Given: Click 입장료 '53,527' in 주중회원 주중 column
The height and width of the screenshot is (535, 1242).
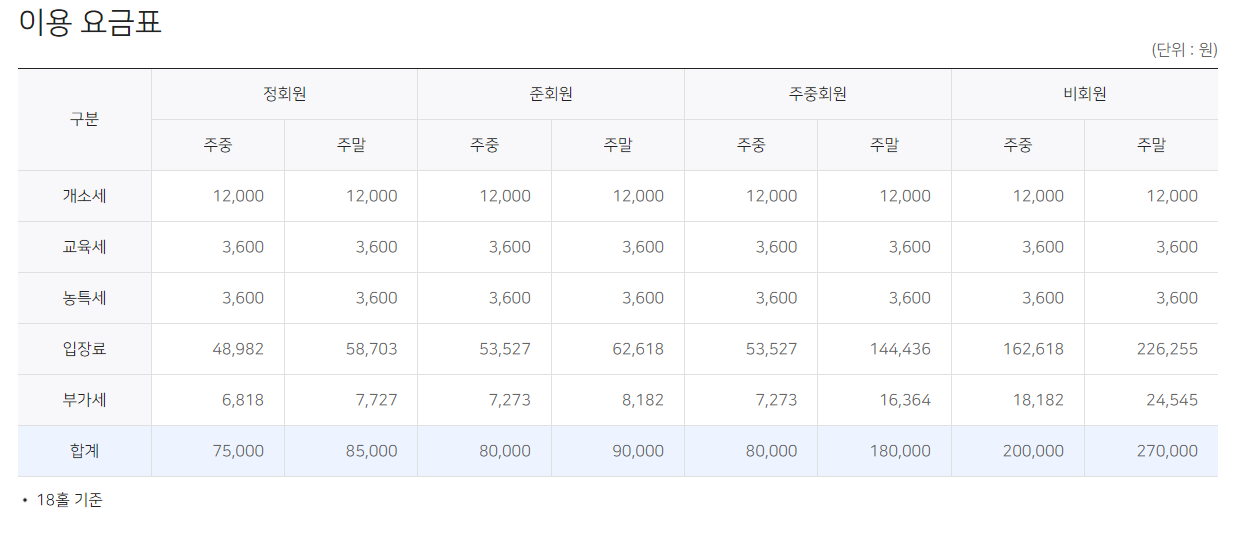Looking at the screenshot, I should pos(771,349).
